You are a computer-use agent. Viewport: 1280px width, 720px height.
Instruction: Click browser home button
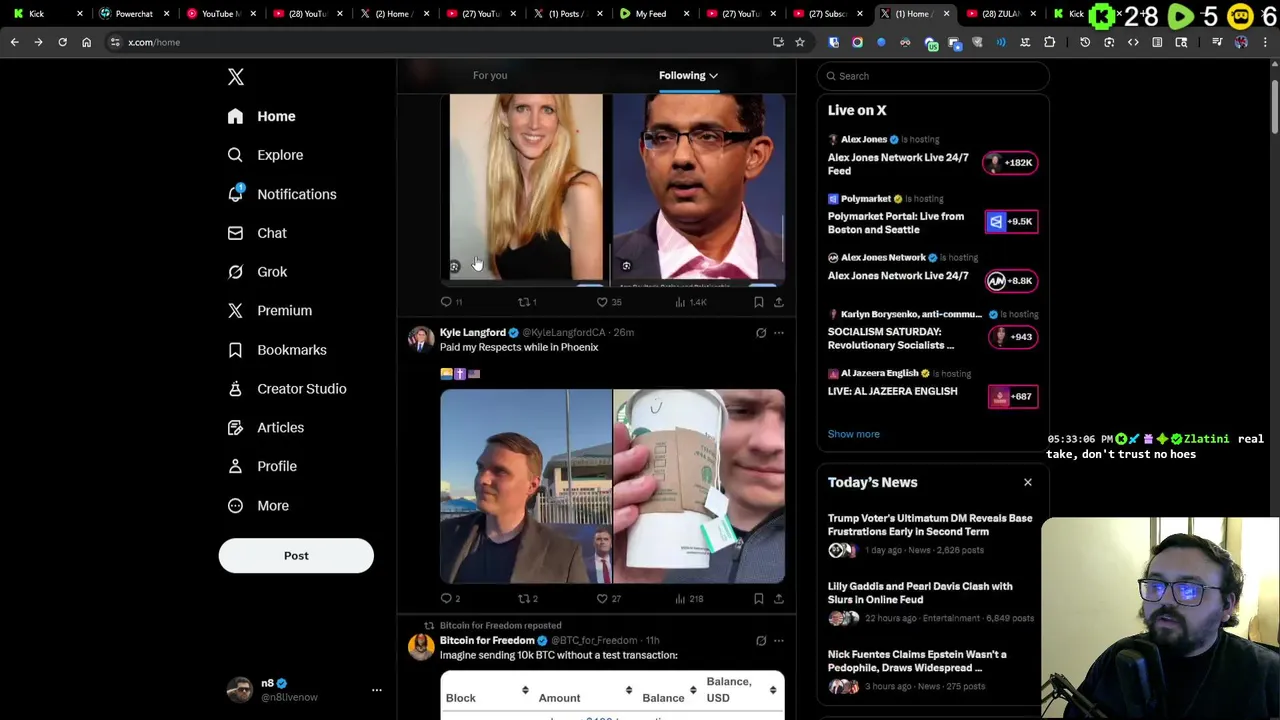86,42
